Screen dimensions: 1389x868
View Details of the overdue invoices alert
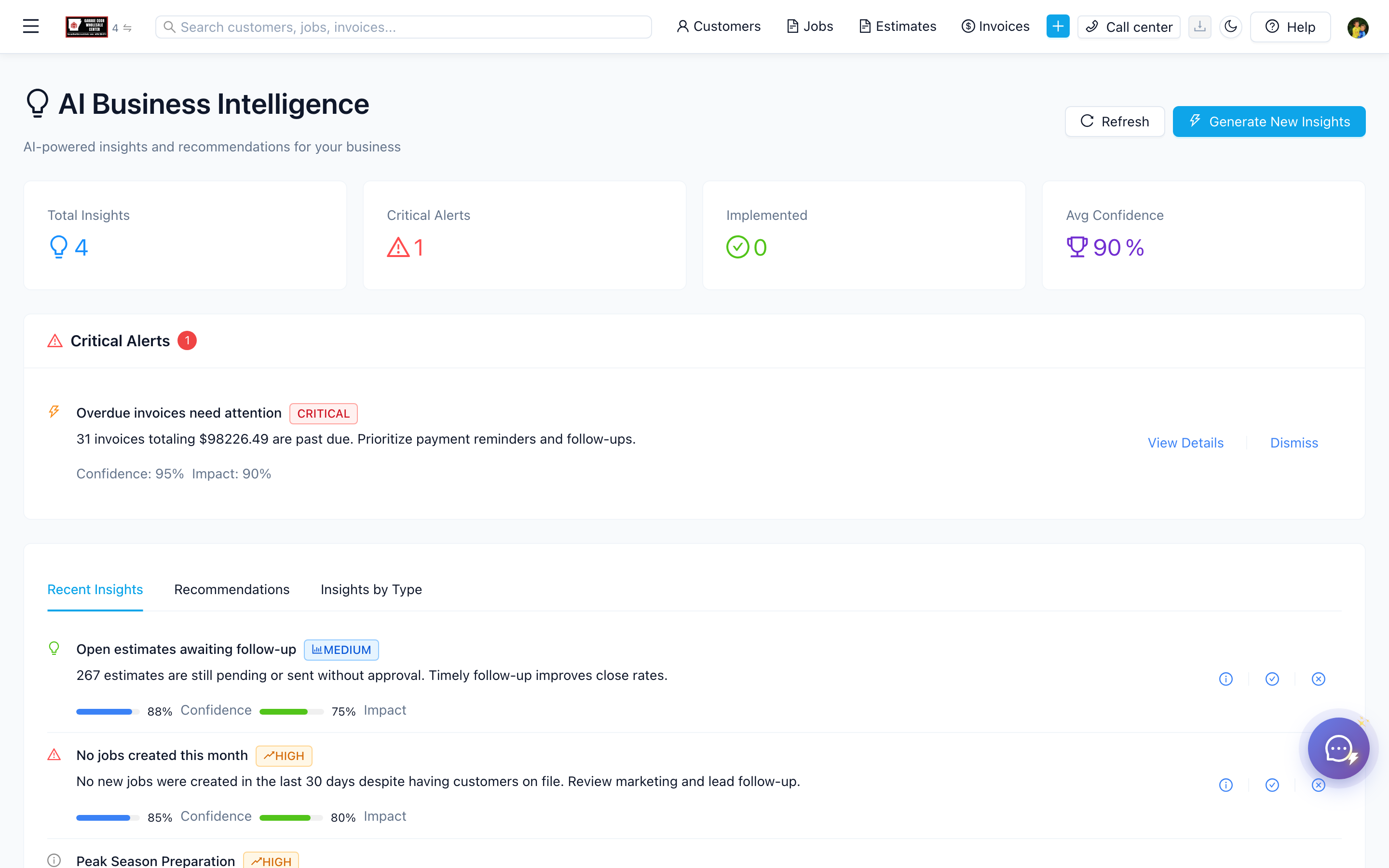1185,443
